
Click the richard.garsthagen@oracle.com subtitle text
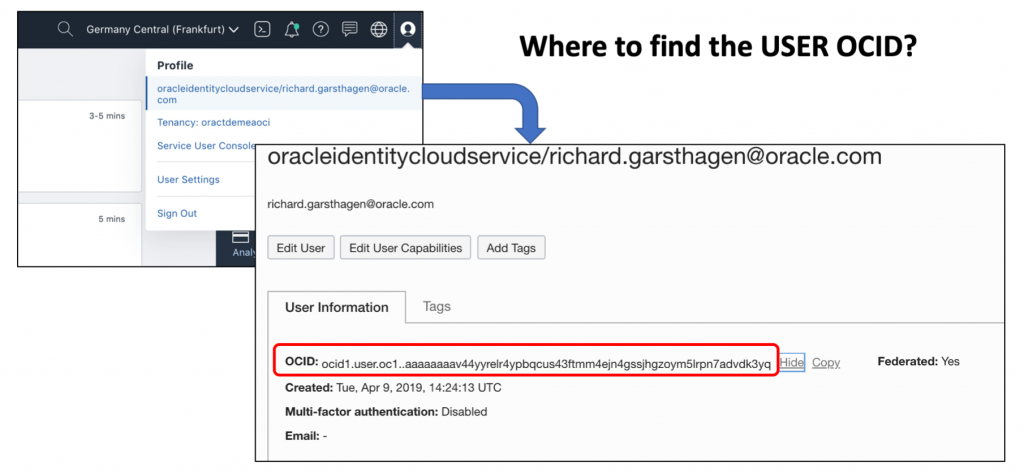[x=351, y=204]
